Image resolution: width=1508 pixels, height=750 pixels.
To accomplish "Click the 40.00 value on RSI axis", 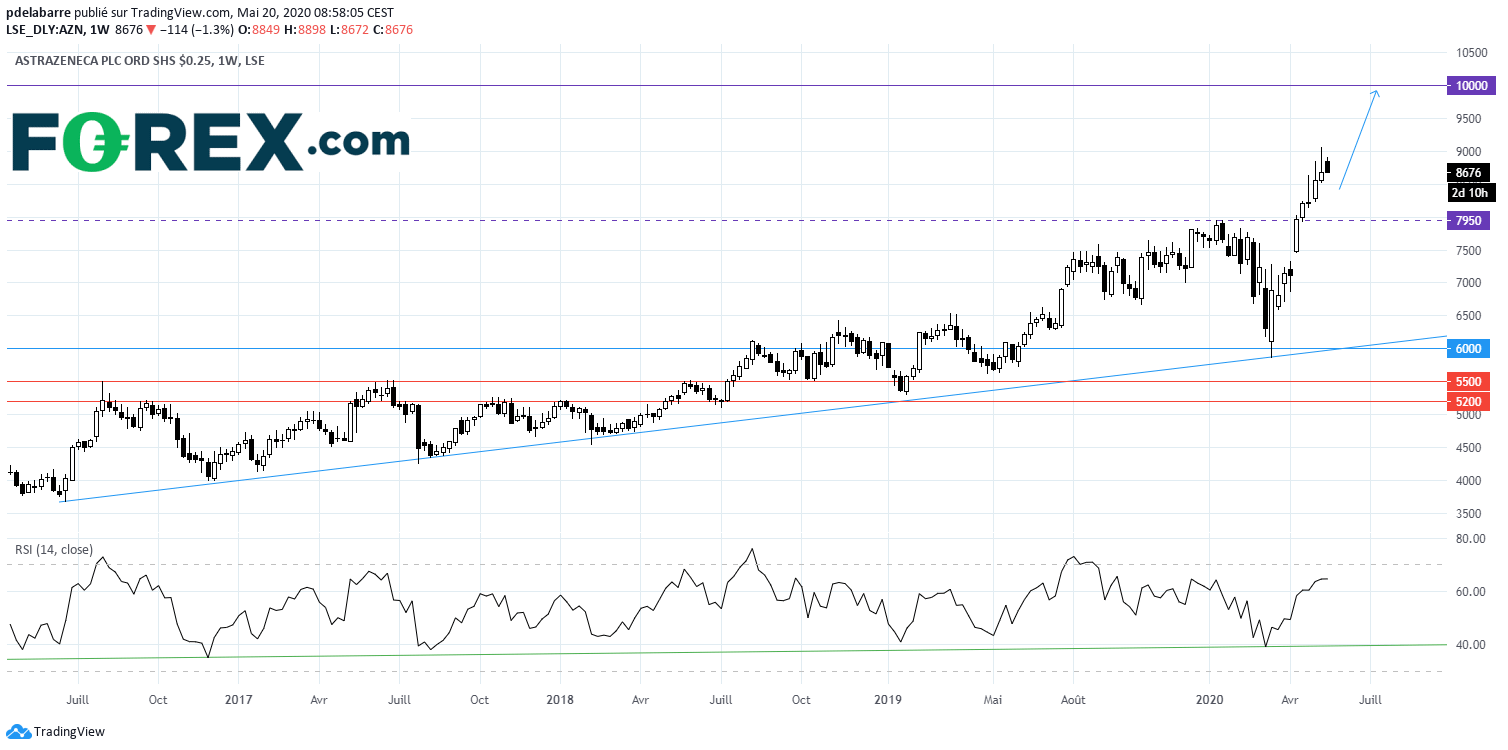I will [1469, 645].
